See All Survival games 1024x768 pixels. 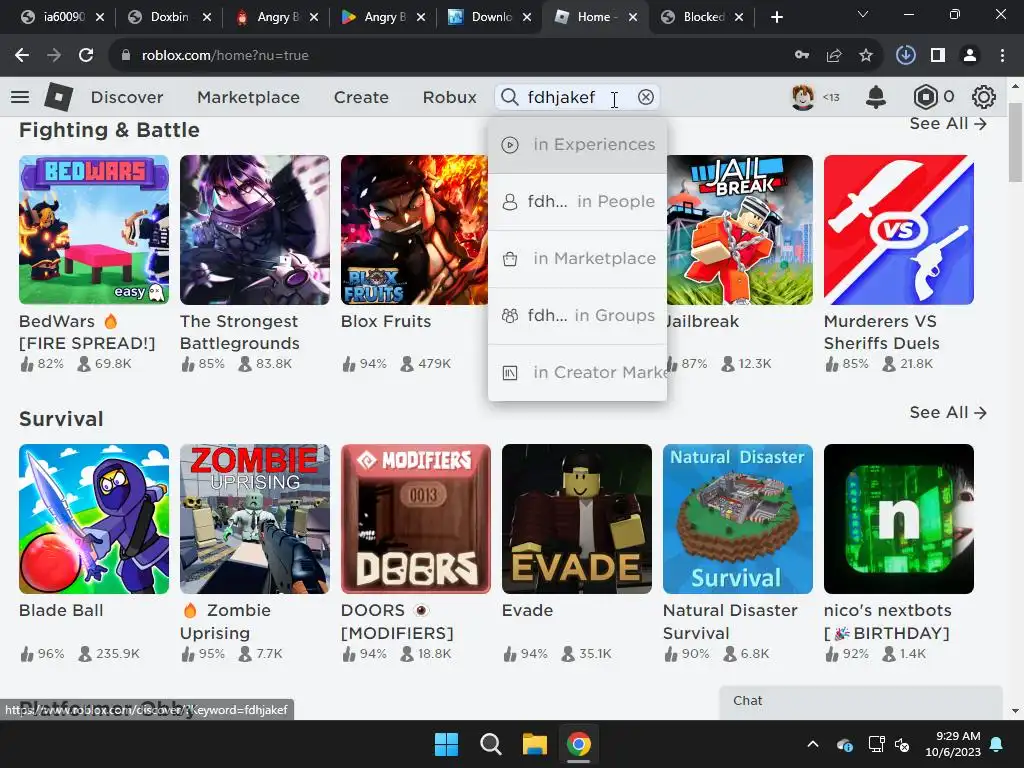pos(948,413)
